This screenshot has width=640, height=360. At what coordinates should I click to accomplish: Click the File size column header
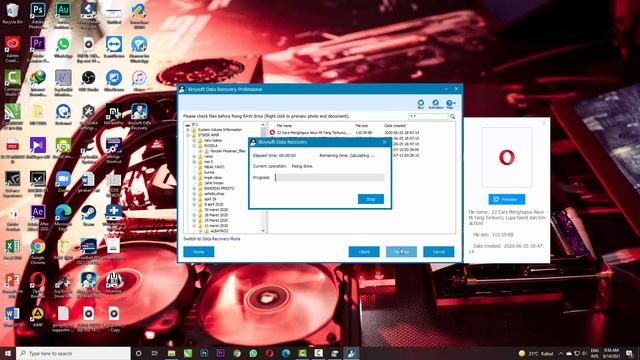coord(361,126)
